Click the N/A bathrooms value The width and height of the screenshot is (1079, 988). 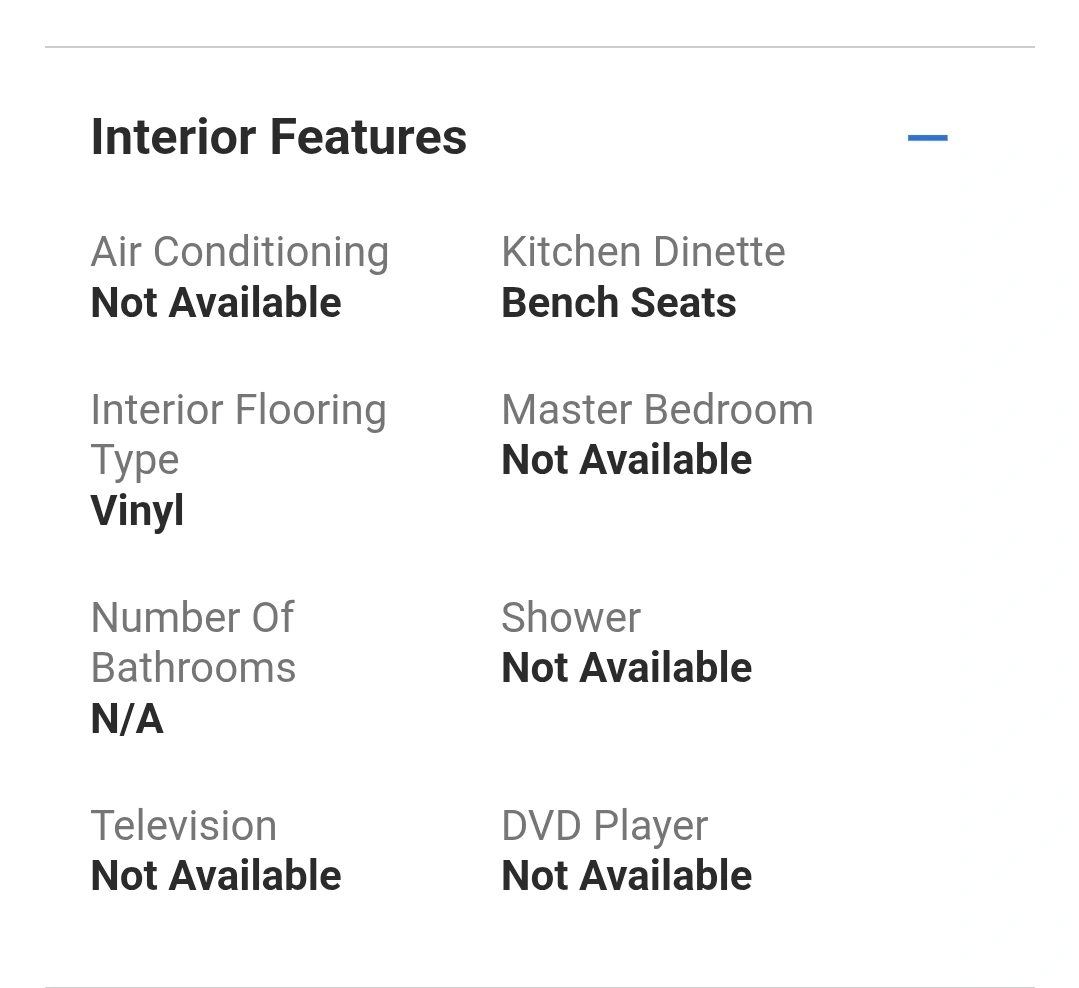click(x=127, y=719)
